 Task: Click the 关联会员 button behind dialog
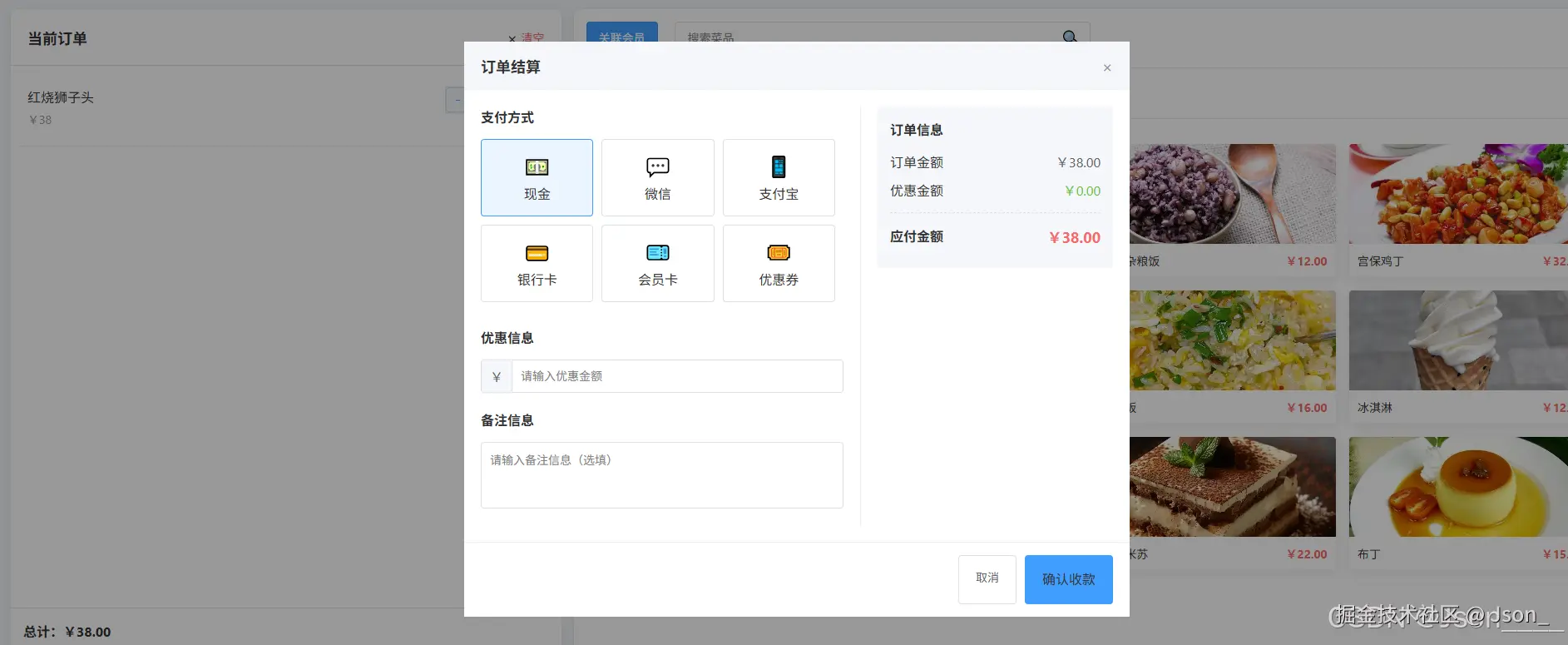(x=622, y=33)
